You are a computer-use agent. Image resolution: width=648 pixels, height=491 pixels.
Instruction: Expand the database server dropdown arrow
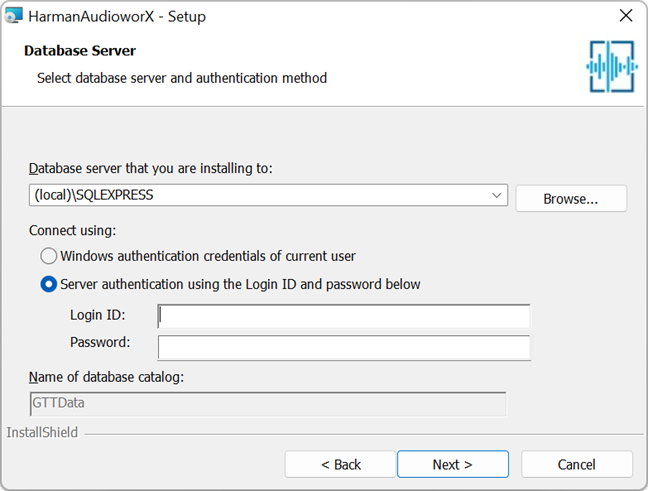tap(497, 195)
